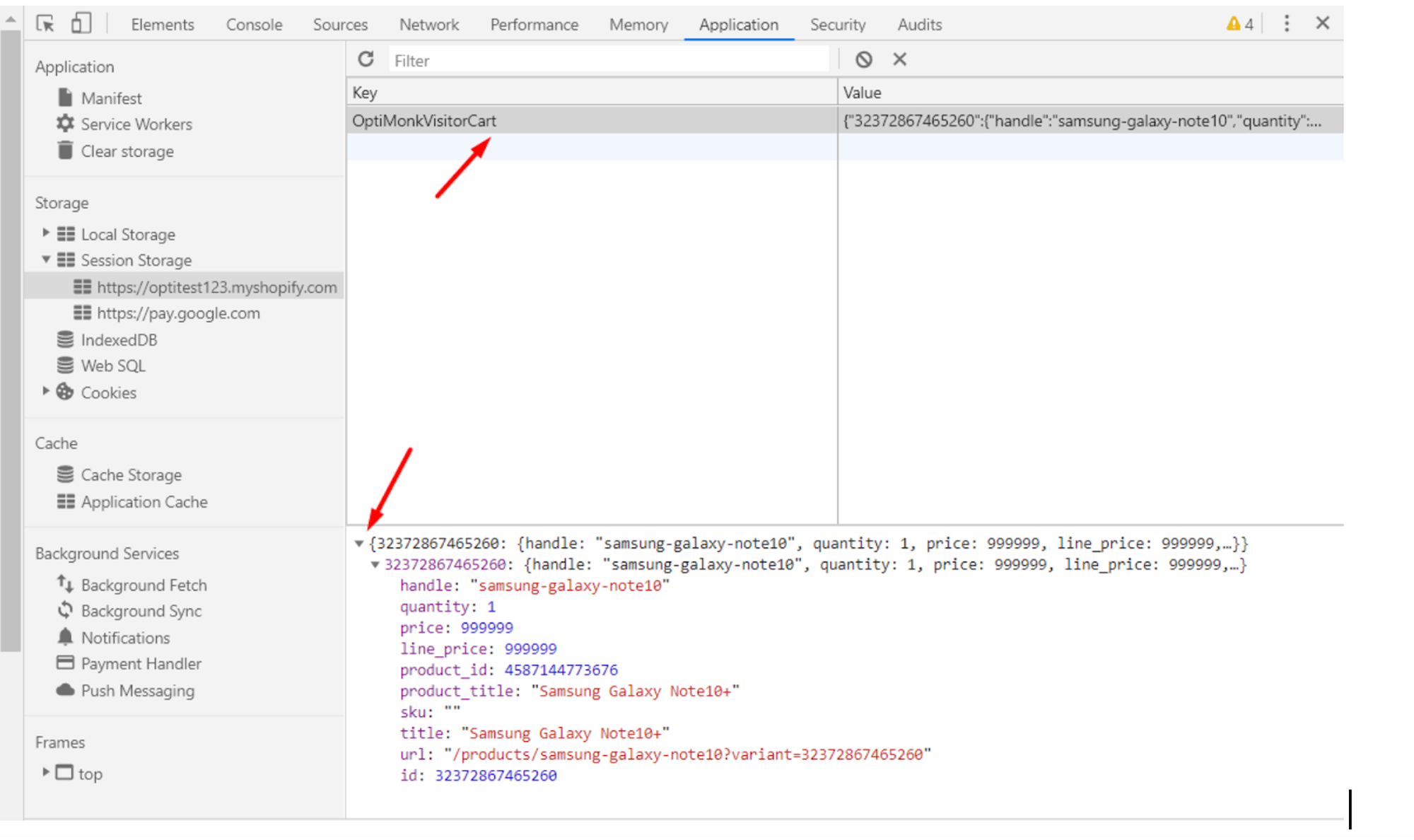Open the DevTools three-dot customize menu
This screenshot has height=840, width=1414.
click(1287, 23)
